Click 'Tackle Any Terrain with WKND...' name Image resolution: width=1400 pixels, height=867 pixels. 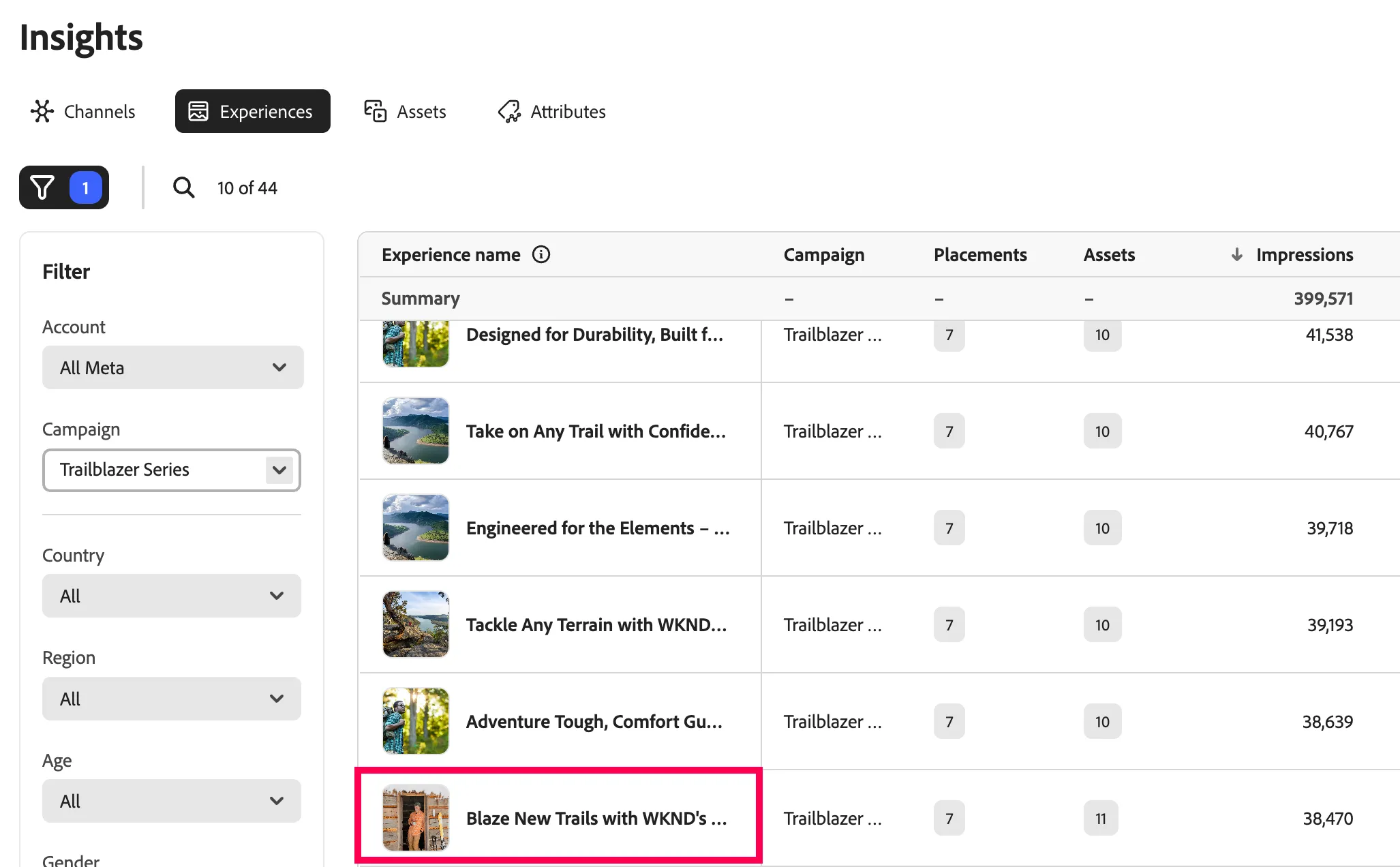coord(596,625)
